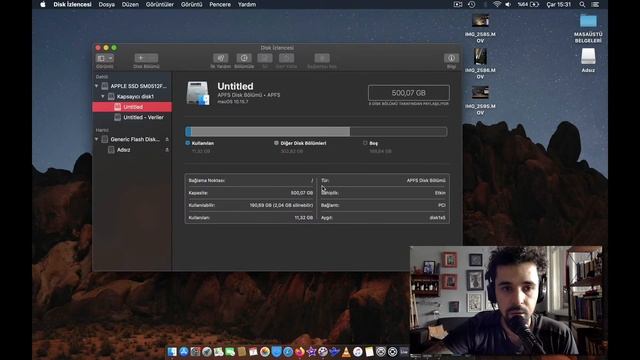Click the Kullanılabilir row value
Image resolution: width=640 pixels, height=360 pixels.
281,205
